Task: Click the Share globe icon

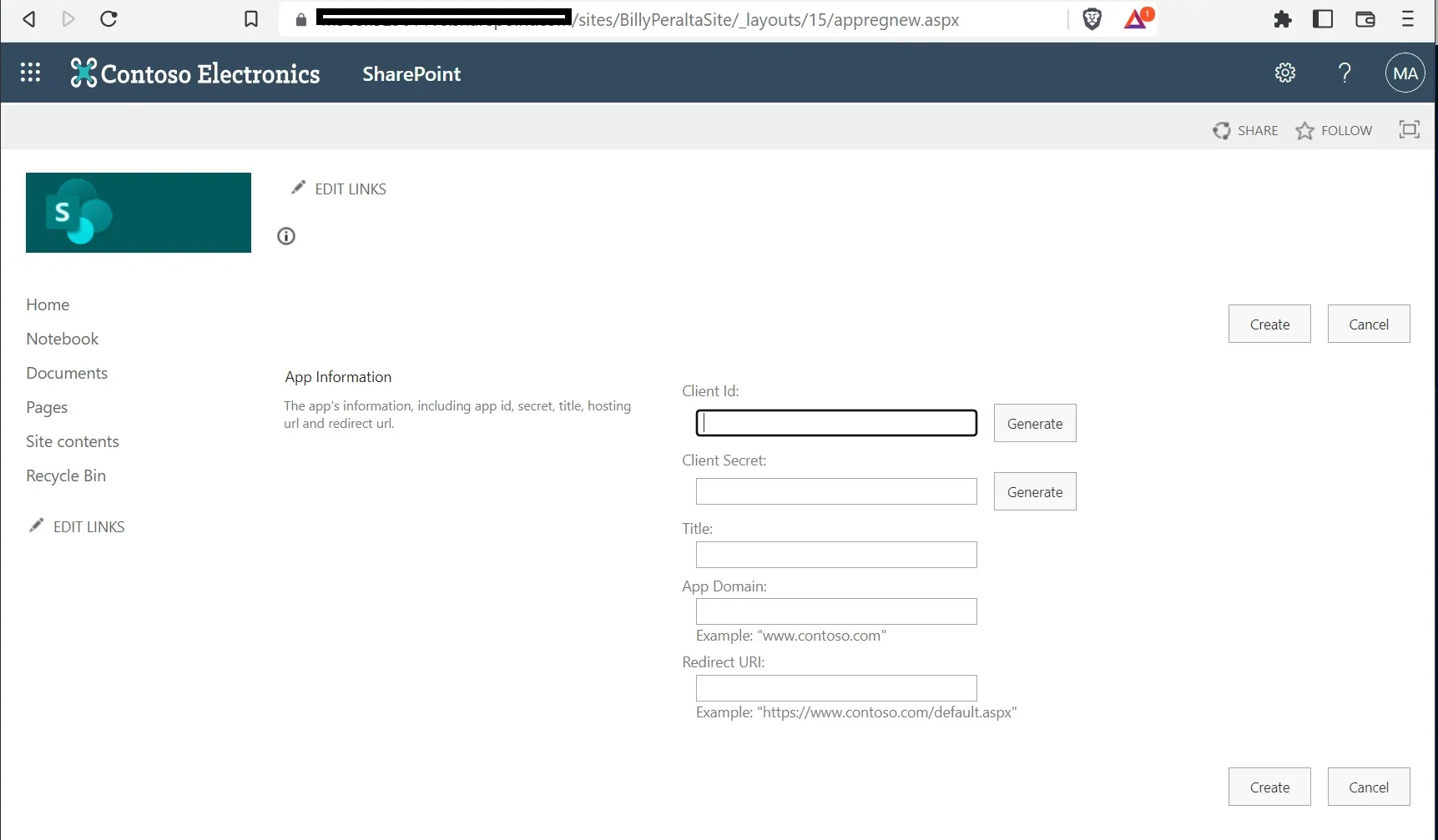Action: [x=1222, y=130]
